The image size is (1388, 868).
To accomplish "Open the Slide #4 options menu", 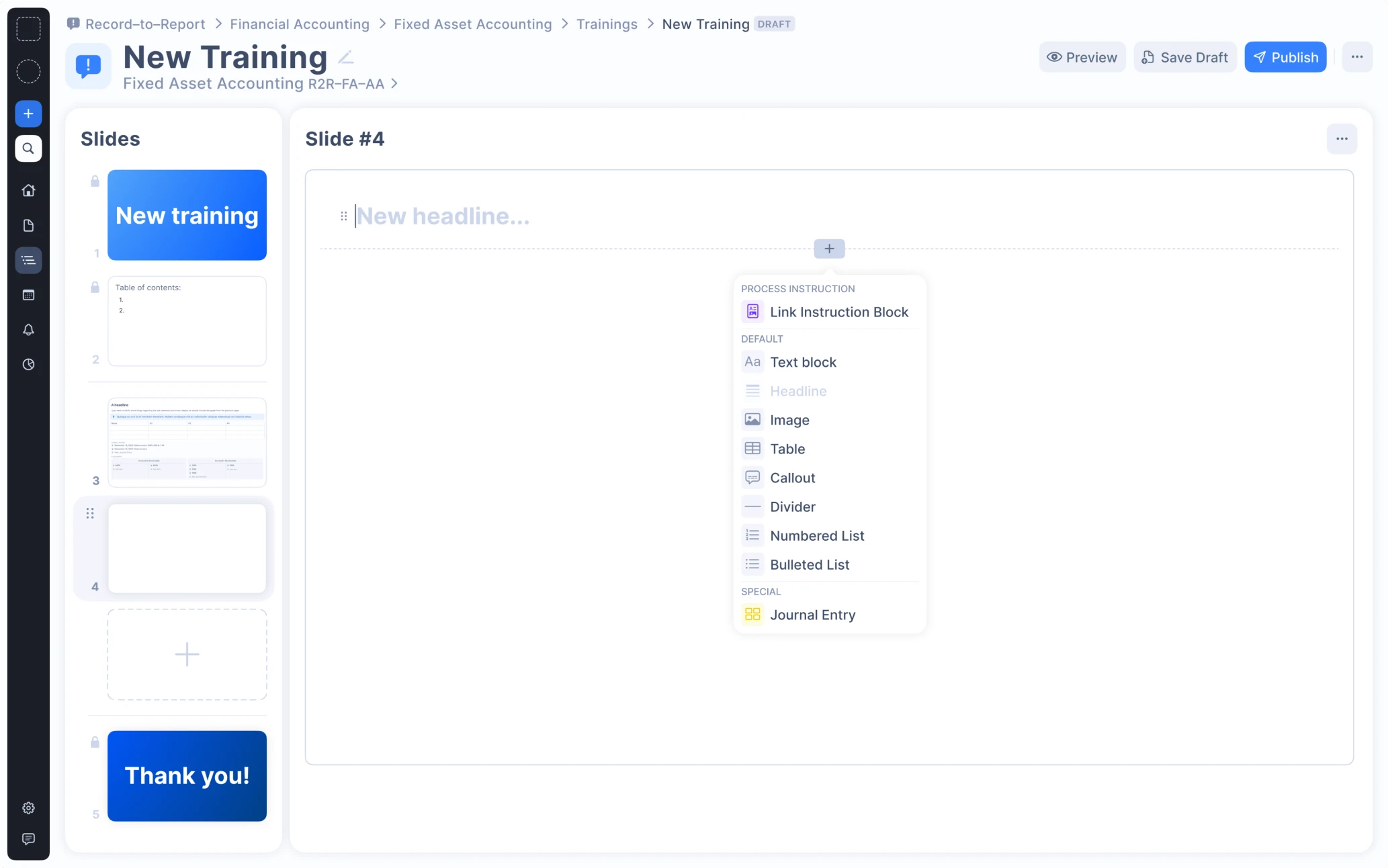I will pos(1341,139).
